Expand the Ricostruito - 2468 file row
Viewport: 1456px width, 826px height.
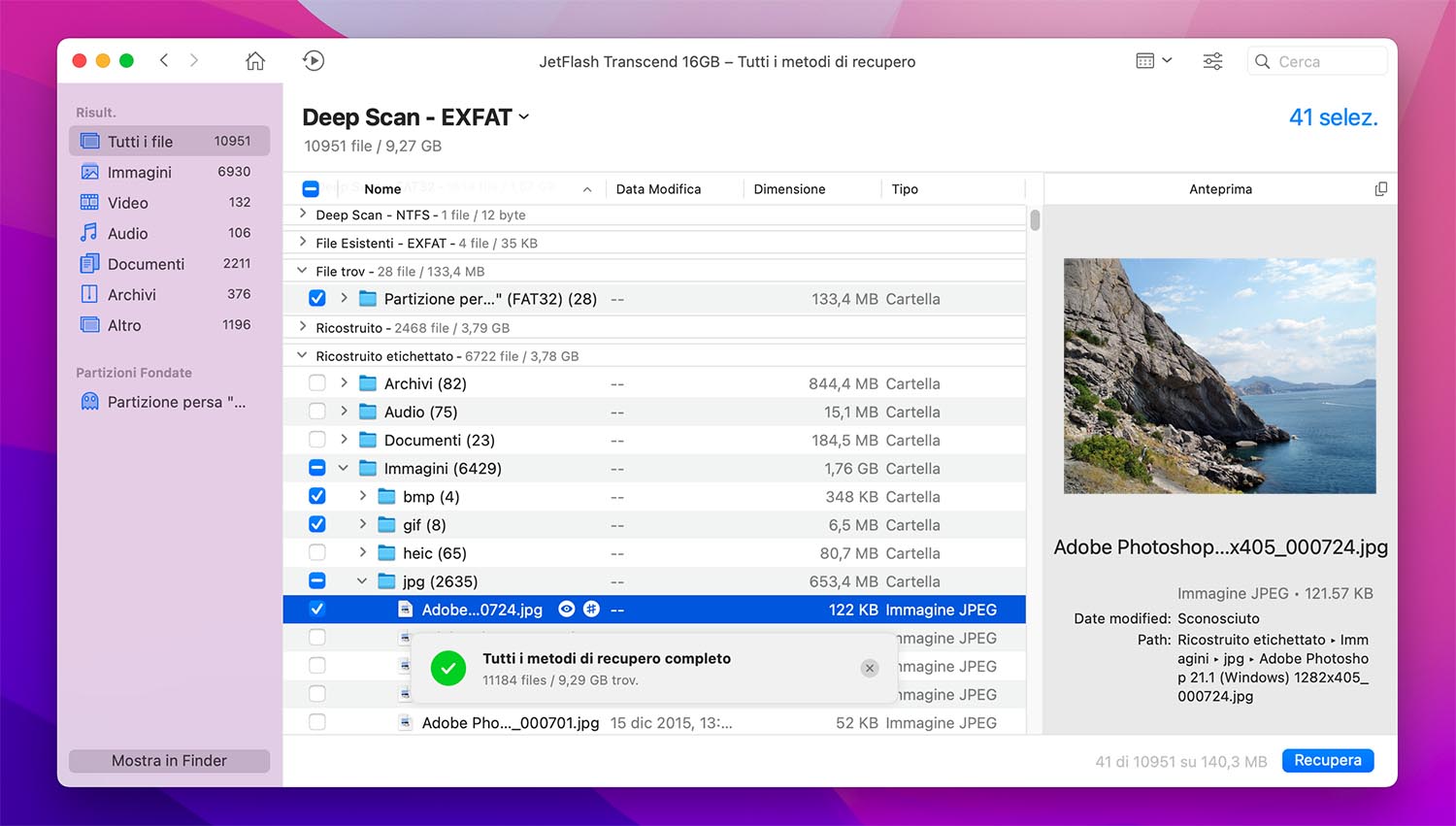[301, 327]
